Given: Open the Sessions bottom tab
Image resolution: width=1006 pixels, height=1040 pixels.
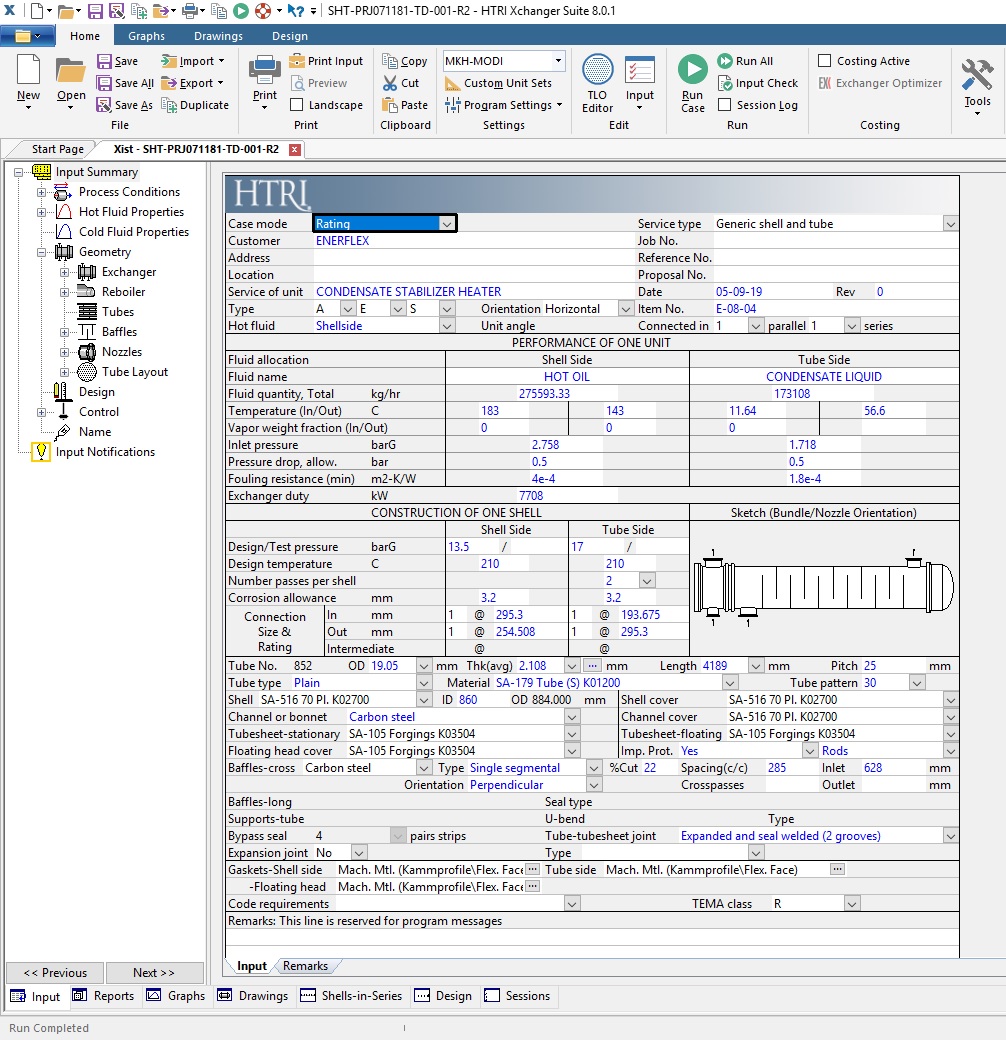Looking at the screenshot, I should (x=519, y=995).
